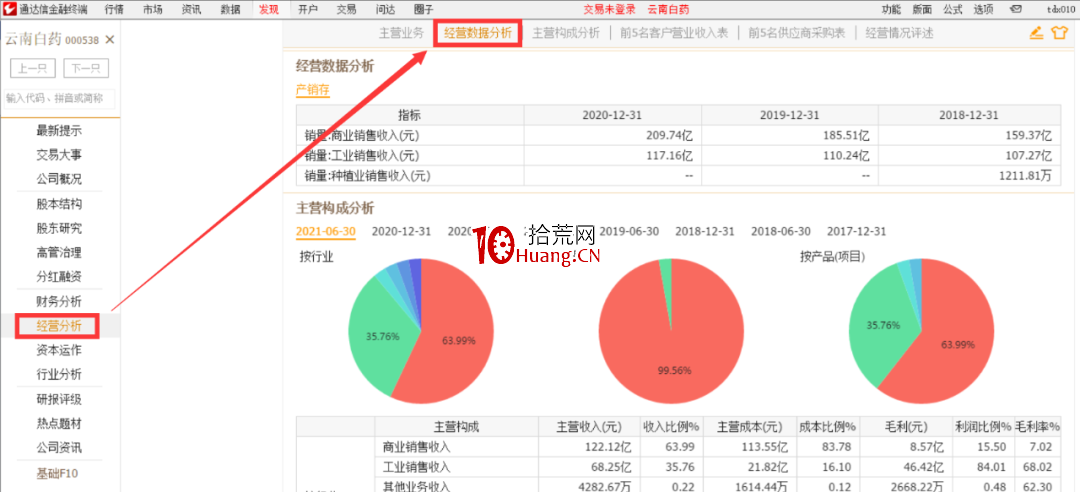Switch to the 主营构成分析 top tab

566,33
